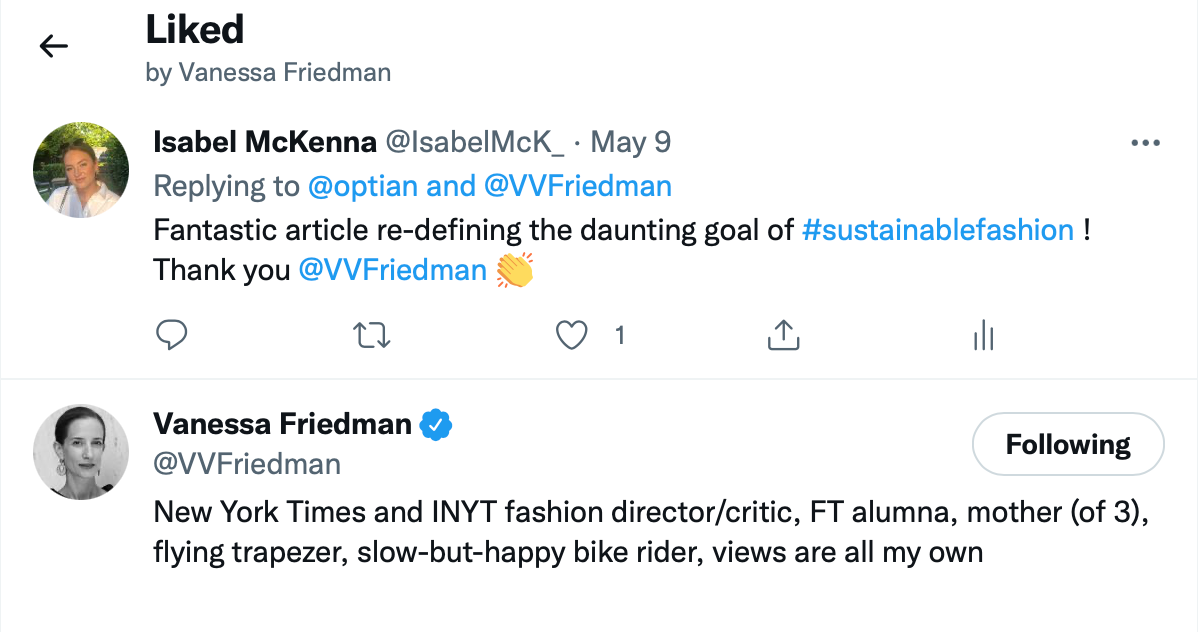Retweet Isabel McKenna's tweet
The width and height of the screenshot is (1198, 632).
coord(372,336)
